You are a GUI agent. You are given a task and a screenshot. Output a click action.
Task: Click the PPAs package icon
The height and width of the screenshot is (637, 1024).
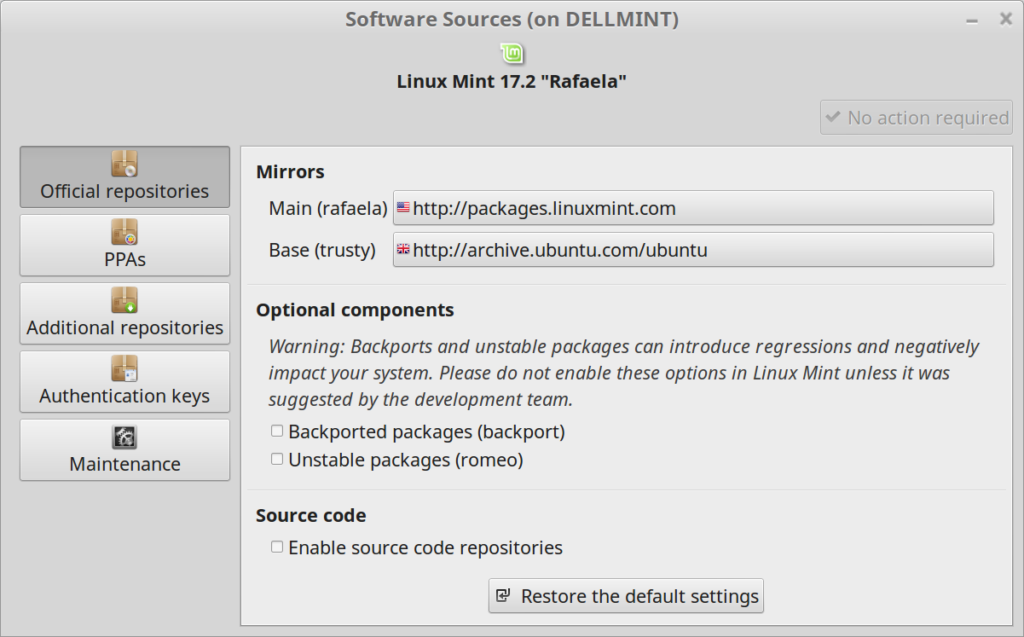click(125, 232)
